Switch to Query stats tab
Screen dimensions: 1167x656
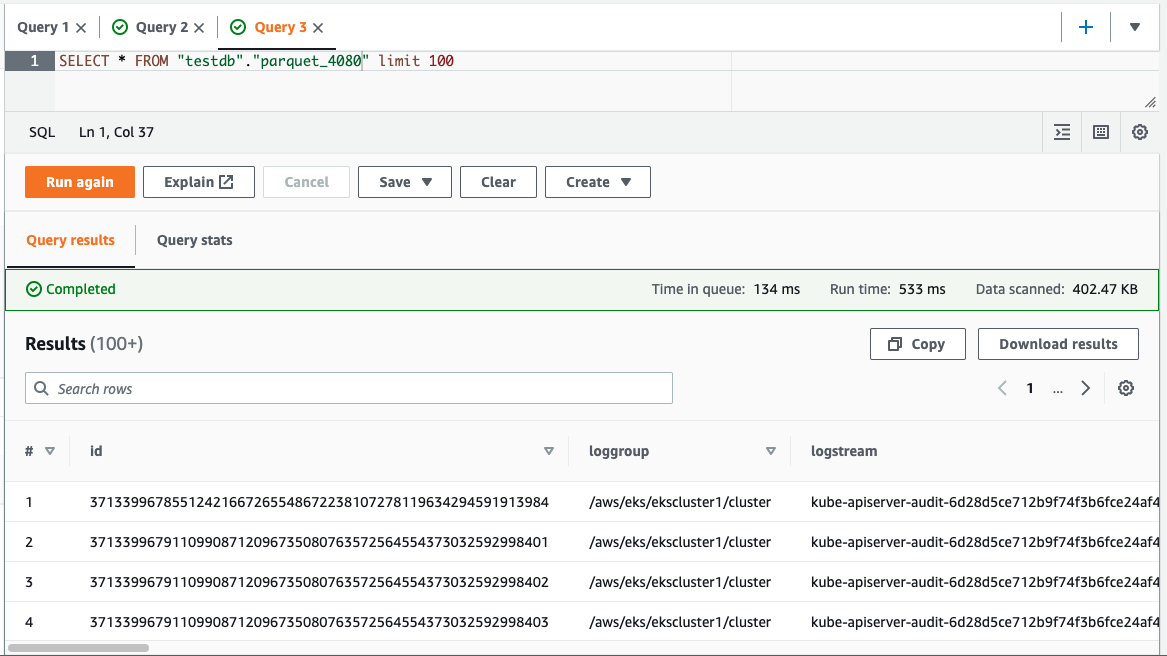tap(195, 240)
